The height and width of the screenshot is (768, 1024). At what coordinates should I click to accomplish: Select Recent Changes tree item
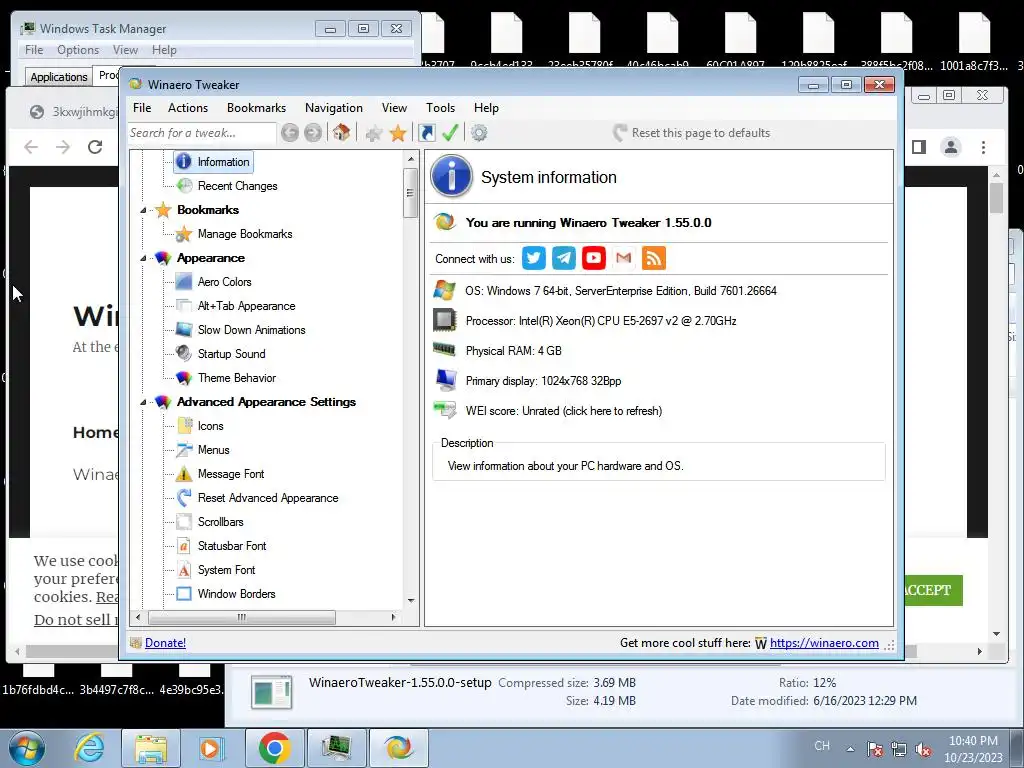tap(237, 186)
